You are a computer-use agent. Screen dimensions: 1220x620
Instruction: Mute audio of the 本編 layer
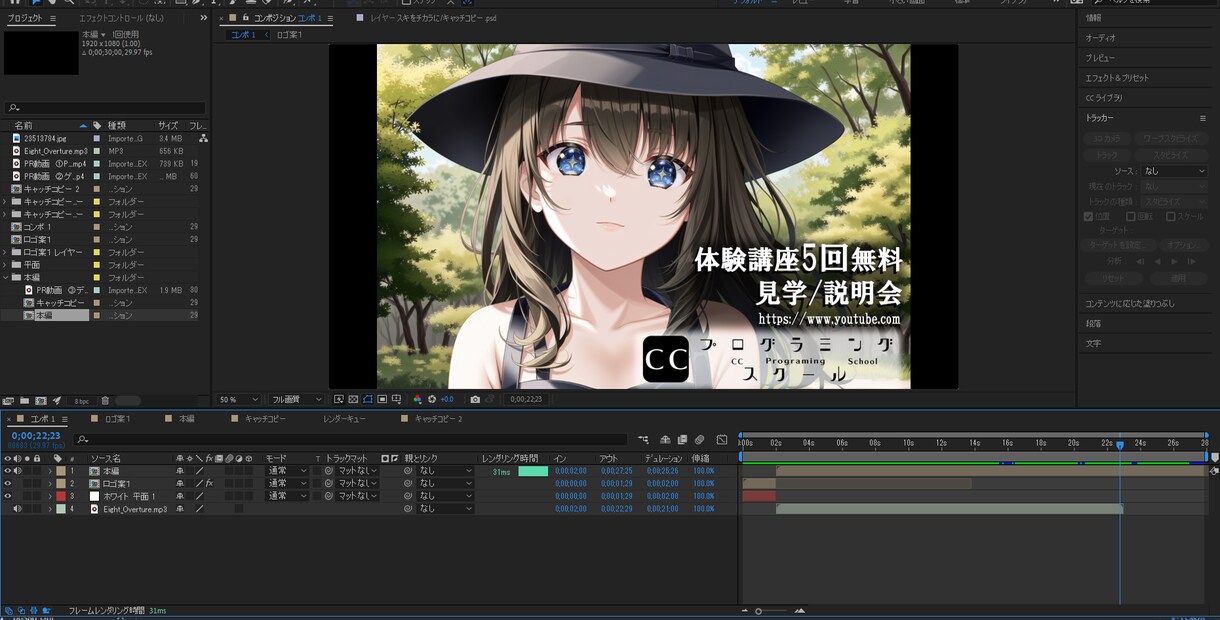tap(17, 470)
